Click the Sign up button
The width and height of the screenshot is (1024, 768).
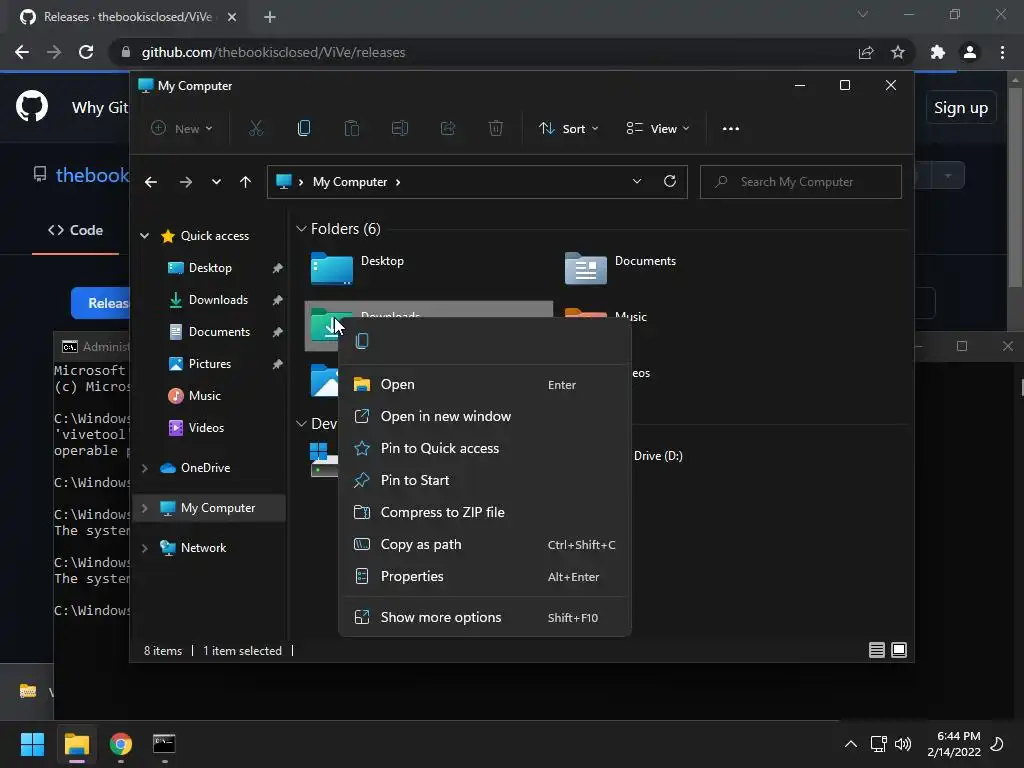point(961,108)
